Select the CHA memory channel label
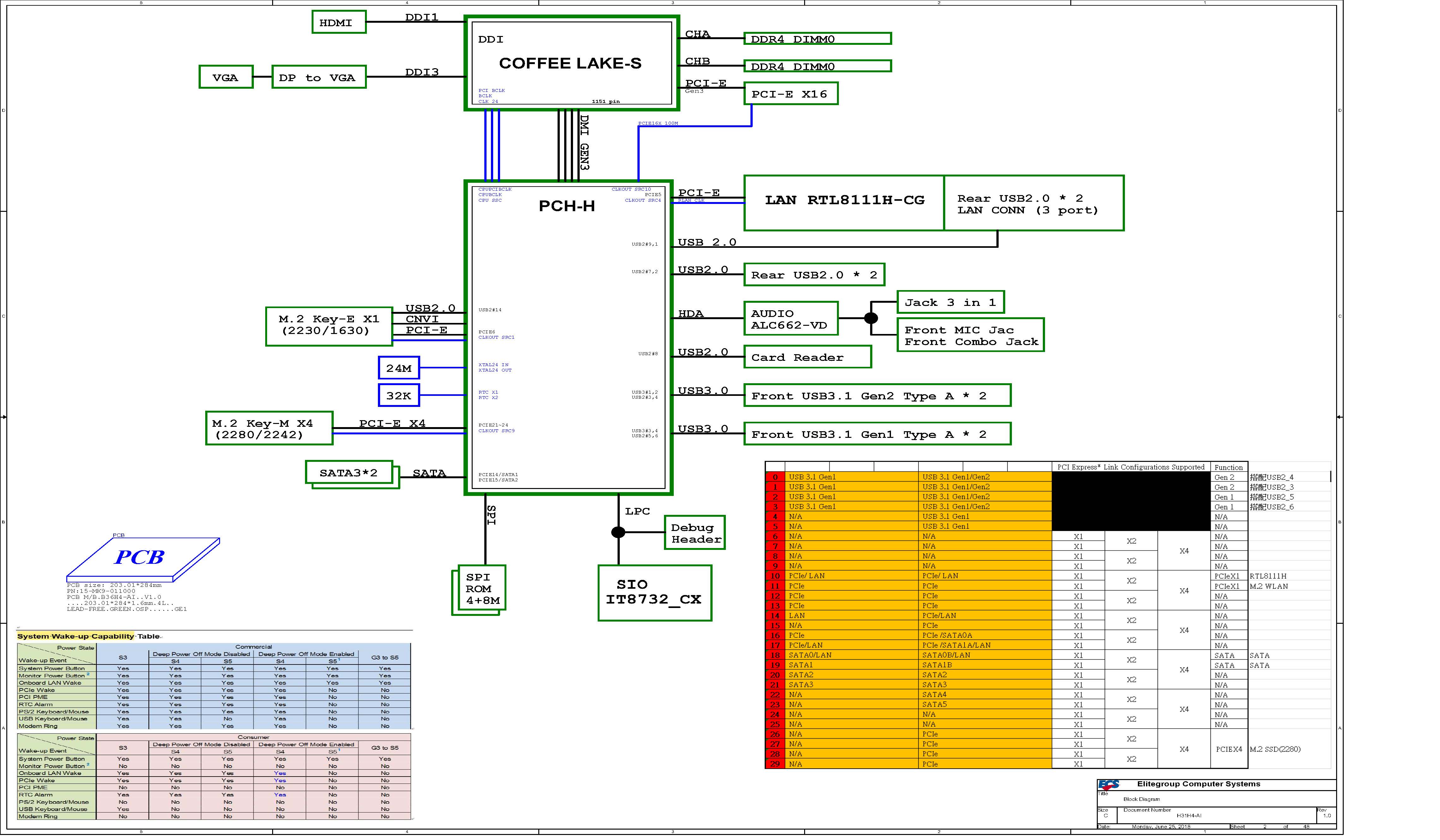 pyautogui.click(x=697, y=34)
